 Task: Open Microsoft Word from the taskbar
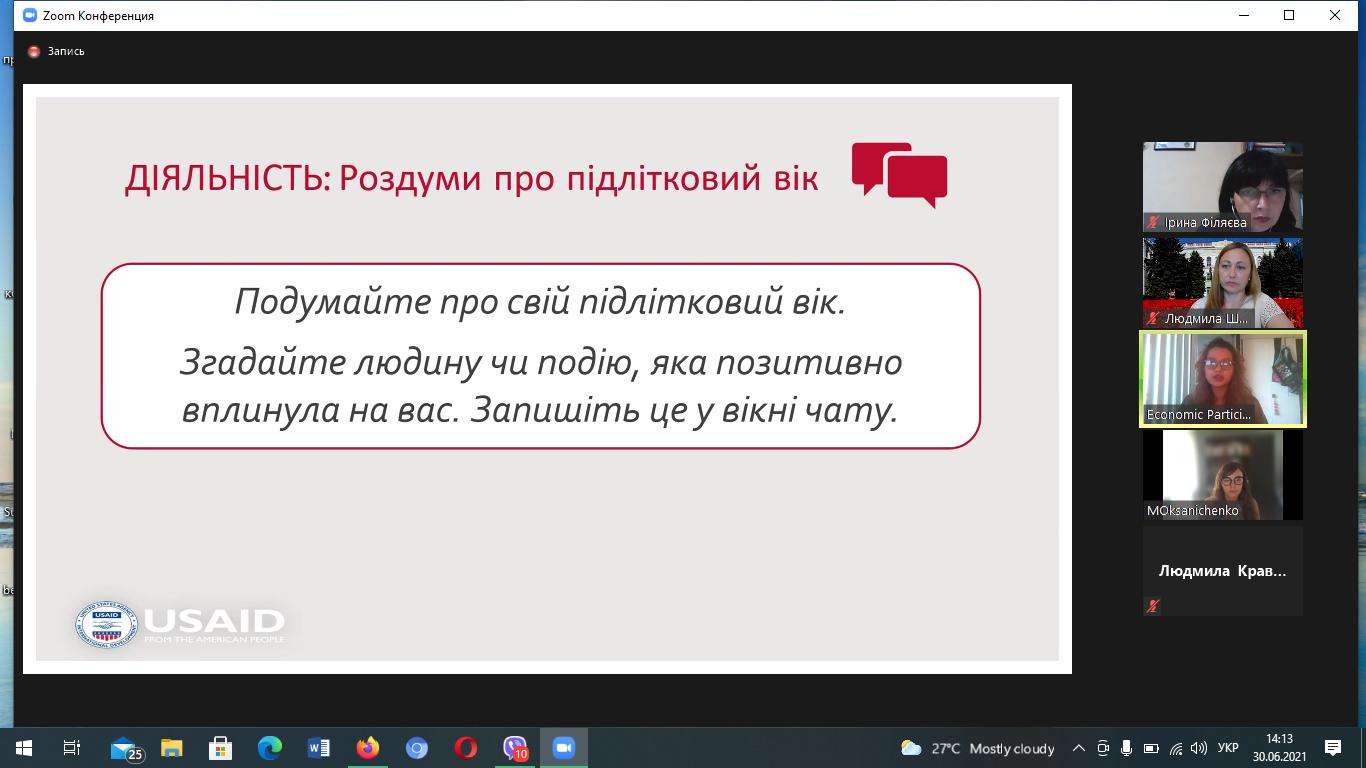317,747
